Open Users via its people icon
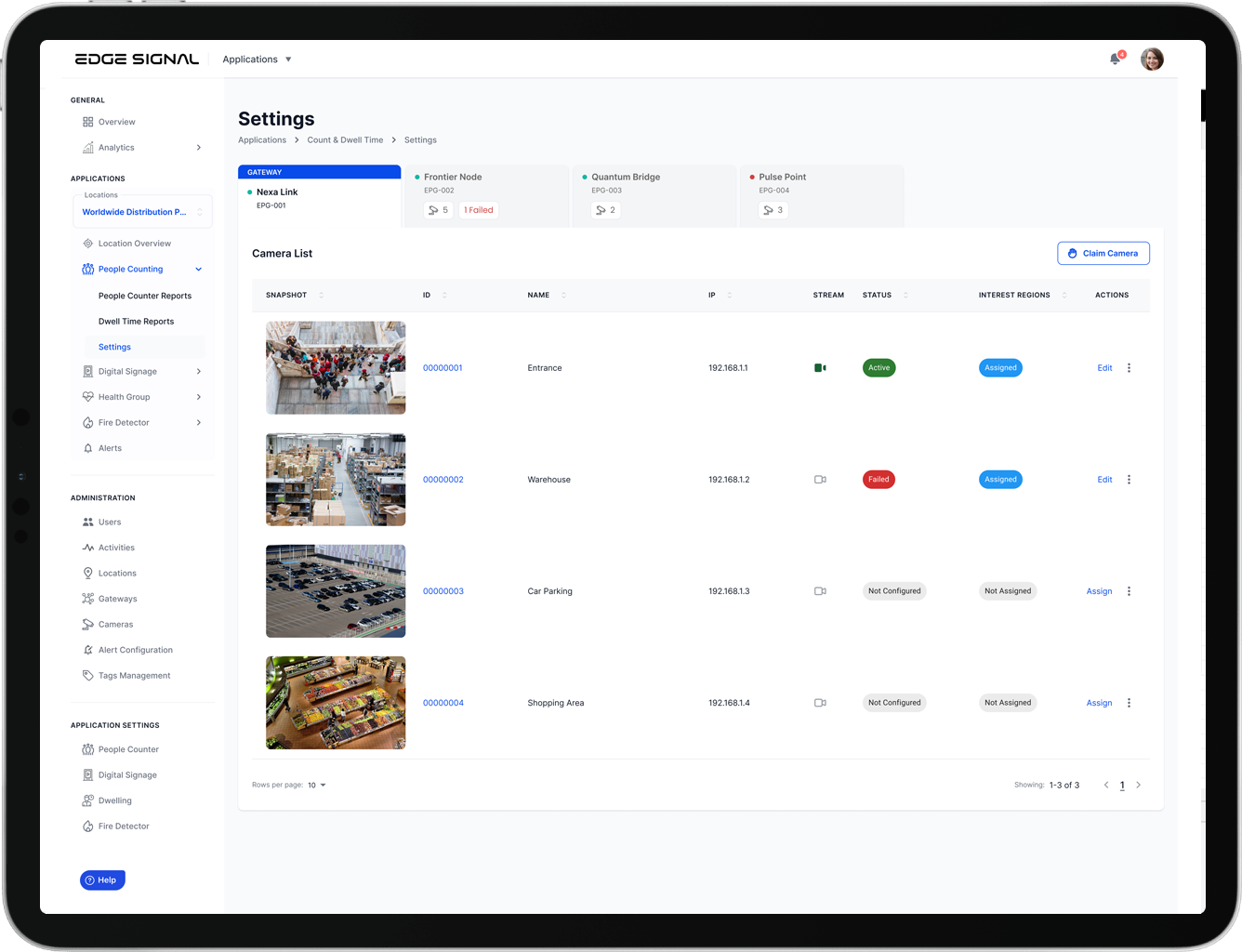Image resolution: width=1242 pixels, height=952 pixels. coord(86,522)
